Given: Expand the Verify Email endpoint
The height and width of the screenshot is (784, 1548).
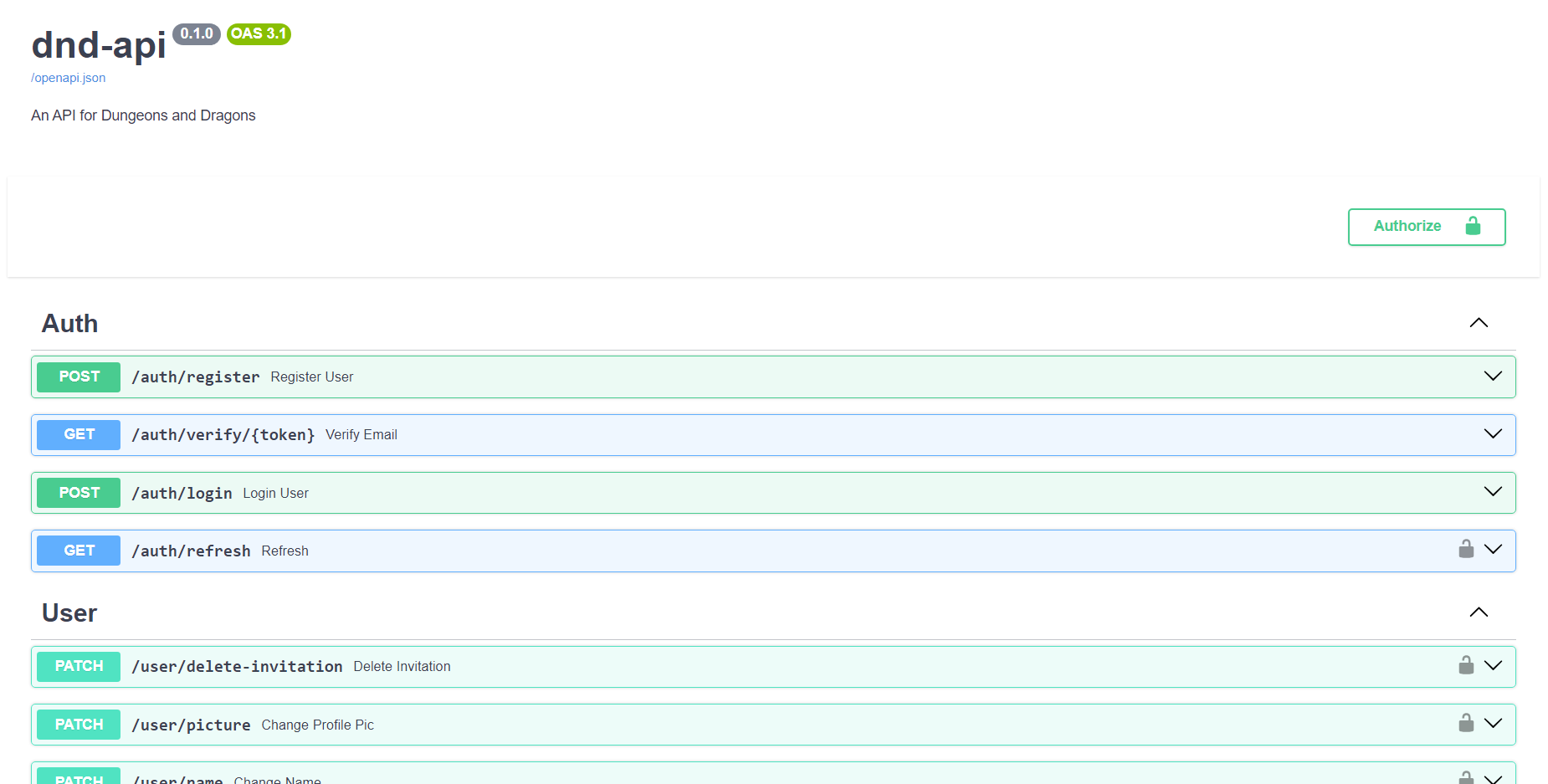Looking at the screenshot, I should (1493, 433).
